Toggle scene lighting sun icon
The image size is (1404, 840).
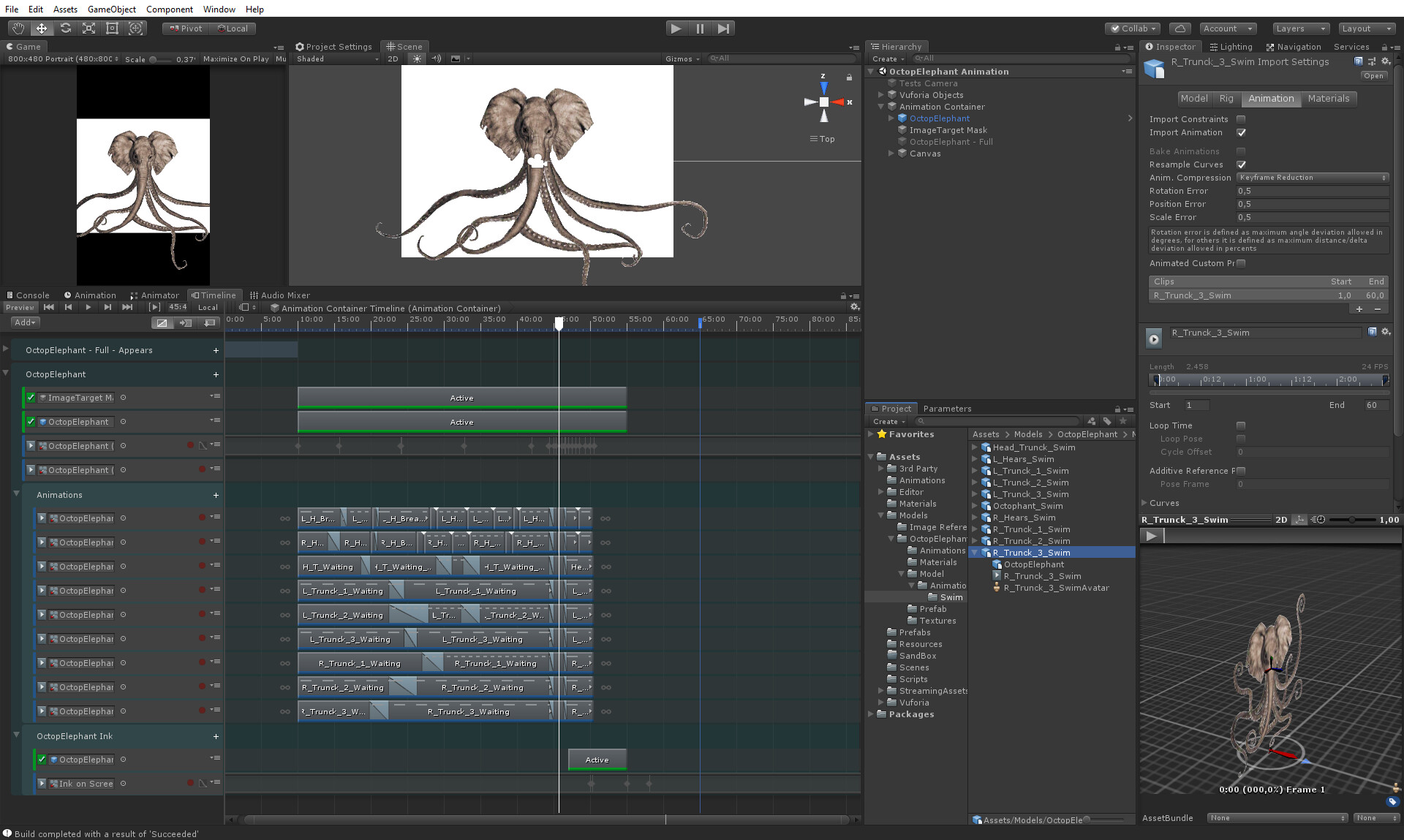[417, 58]
